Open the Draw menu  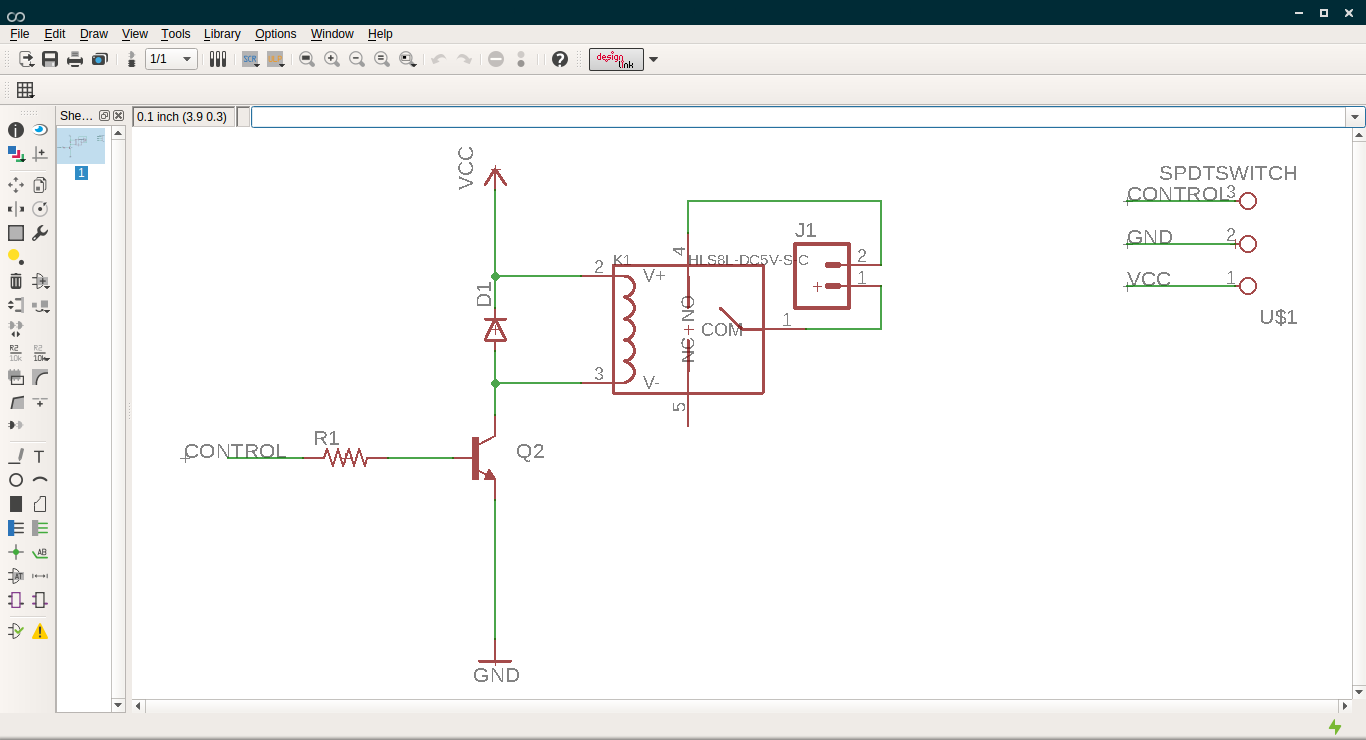click(94, 33)
